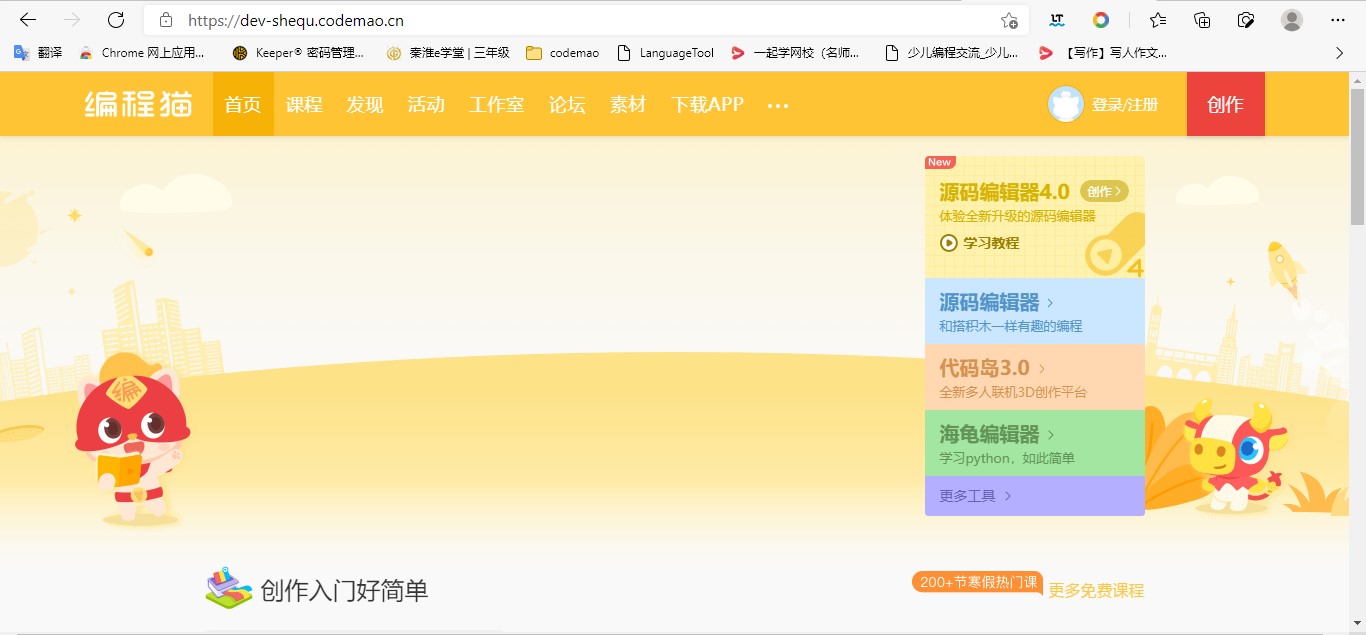Open the 课程 nav item
Screen dimensions: 1366x635
[304, 104]
